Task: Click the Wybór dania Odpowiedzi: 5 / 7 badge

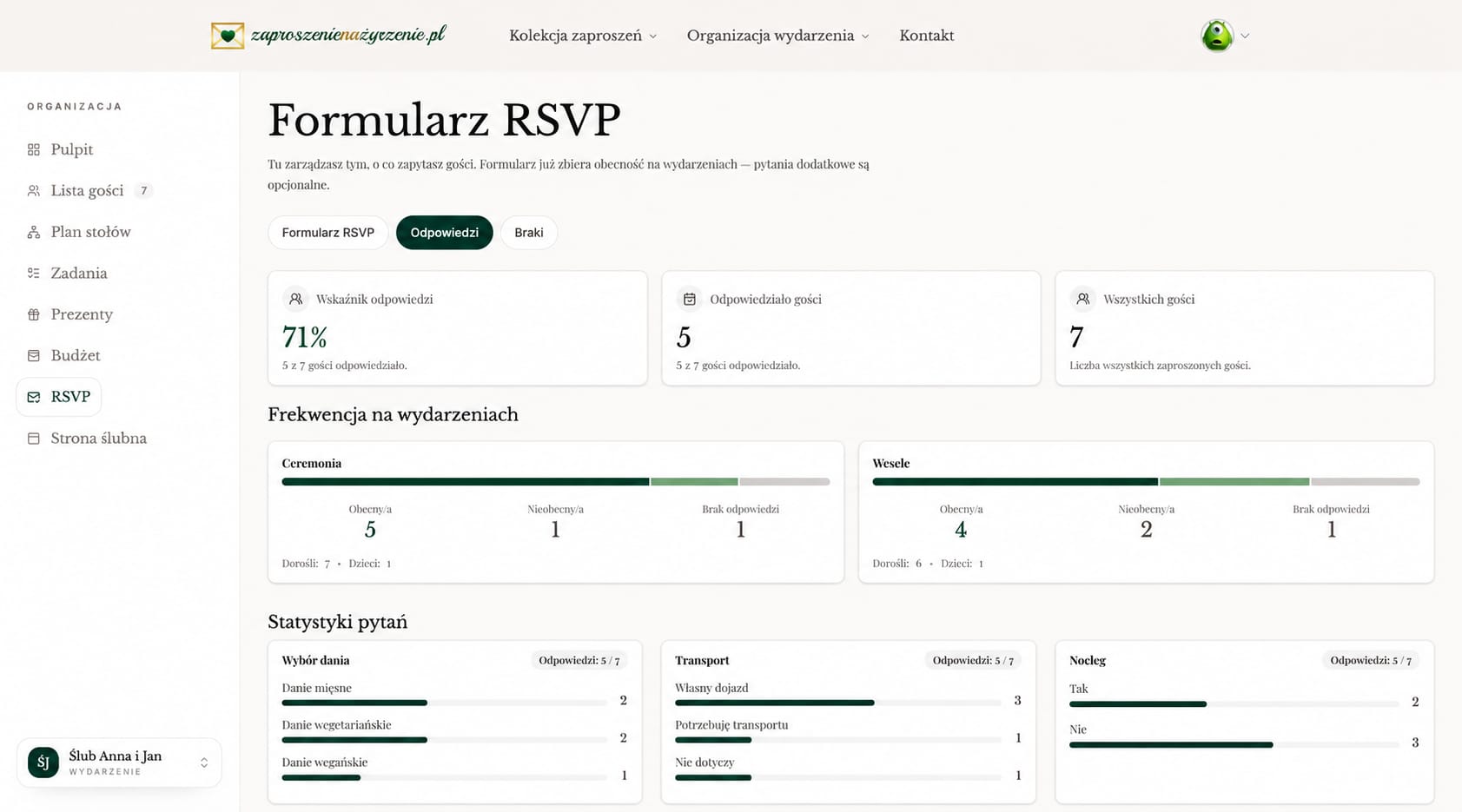Action: pyautogui.click(x=579, y=661)
